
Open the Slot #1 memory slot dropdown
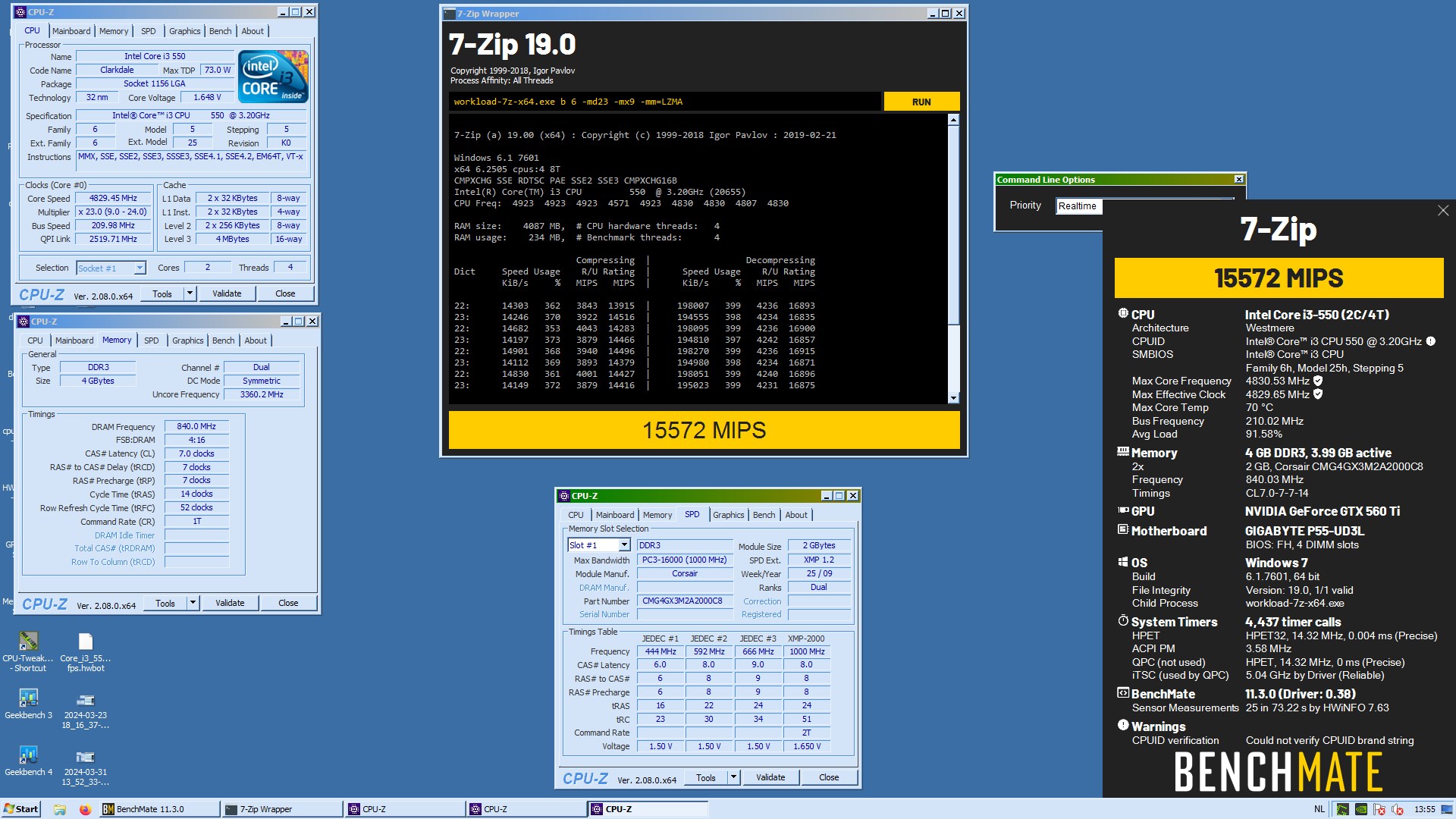[x=624, y=545]
